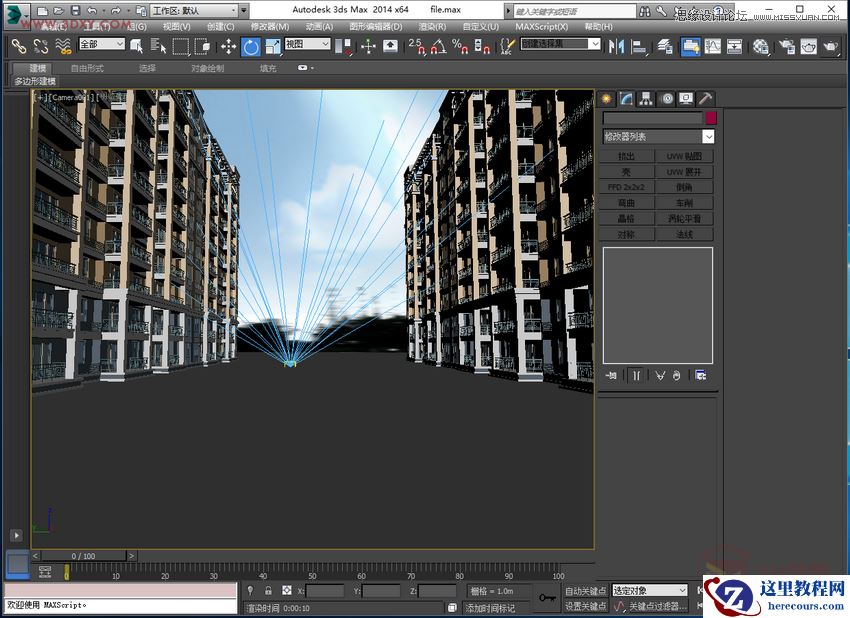
Task: Click the X coordinate input field
Action: tap(325, 590)
